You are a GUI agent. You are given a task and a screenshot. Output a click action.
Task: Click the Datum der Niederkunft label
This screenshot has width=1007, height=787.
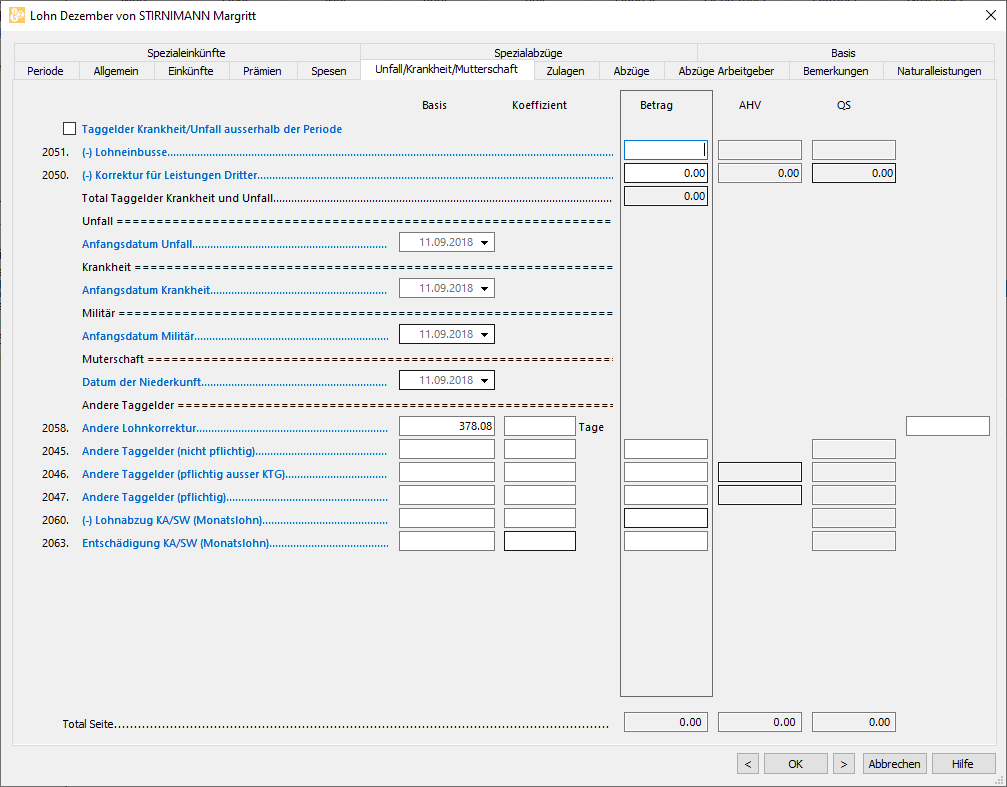pos(141,382)
